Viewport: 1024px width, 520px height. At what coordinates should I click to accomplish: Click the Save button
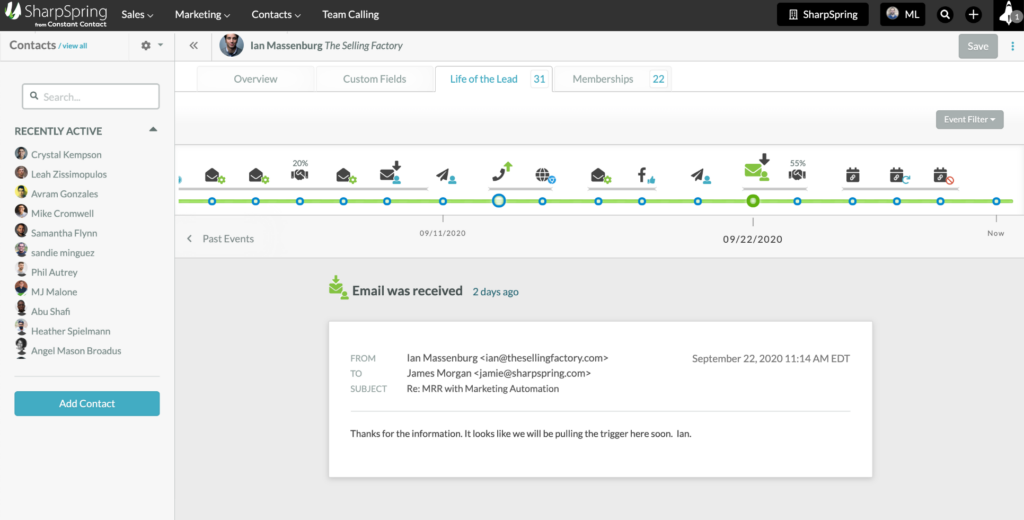[x=978, y=46]
